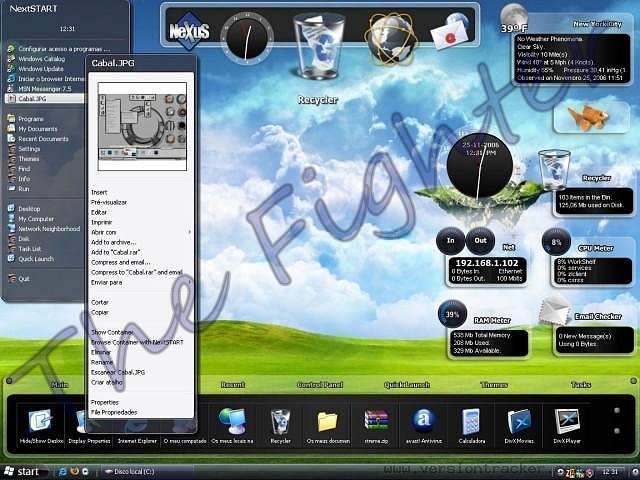Switch to the Tasks dock tab
Image resolution: width=640 pixels, height=480 pixels.
click(x=581, y=384)
